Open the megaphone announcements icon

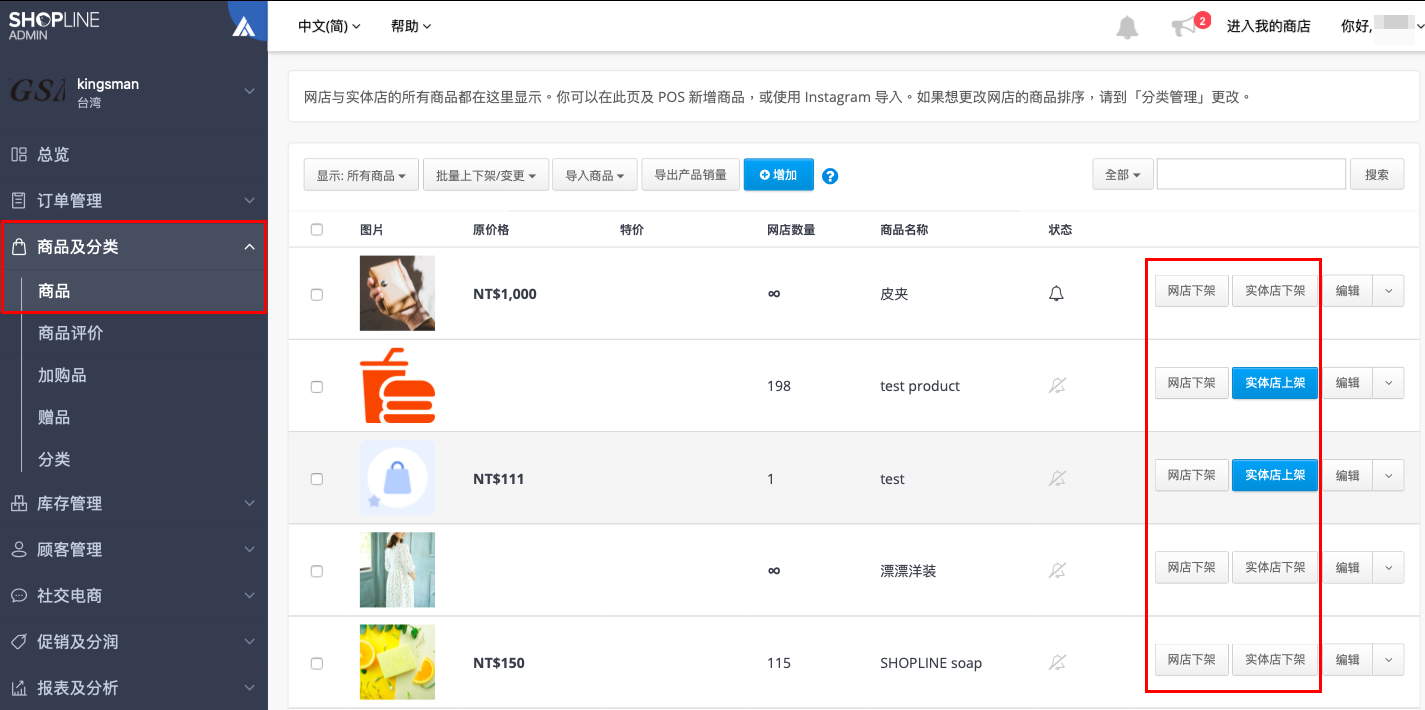pos(1184,27)
